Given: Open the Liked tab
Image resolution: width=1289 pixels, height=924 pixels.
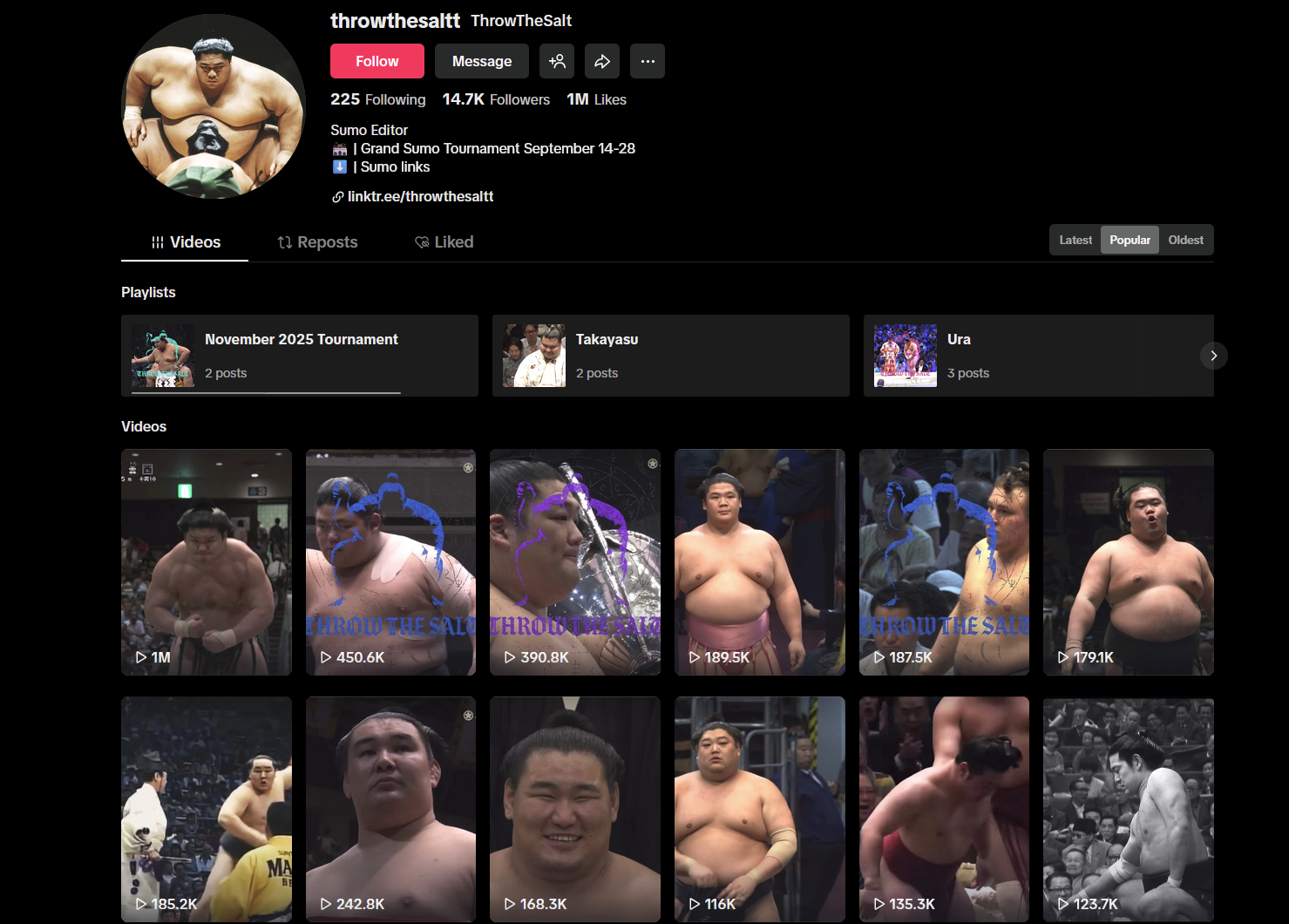Looking at the screenshot, I should [444, 242].
